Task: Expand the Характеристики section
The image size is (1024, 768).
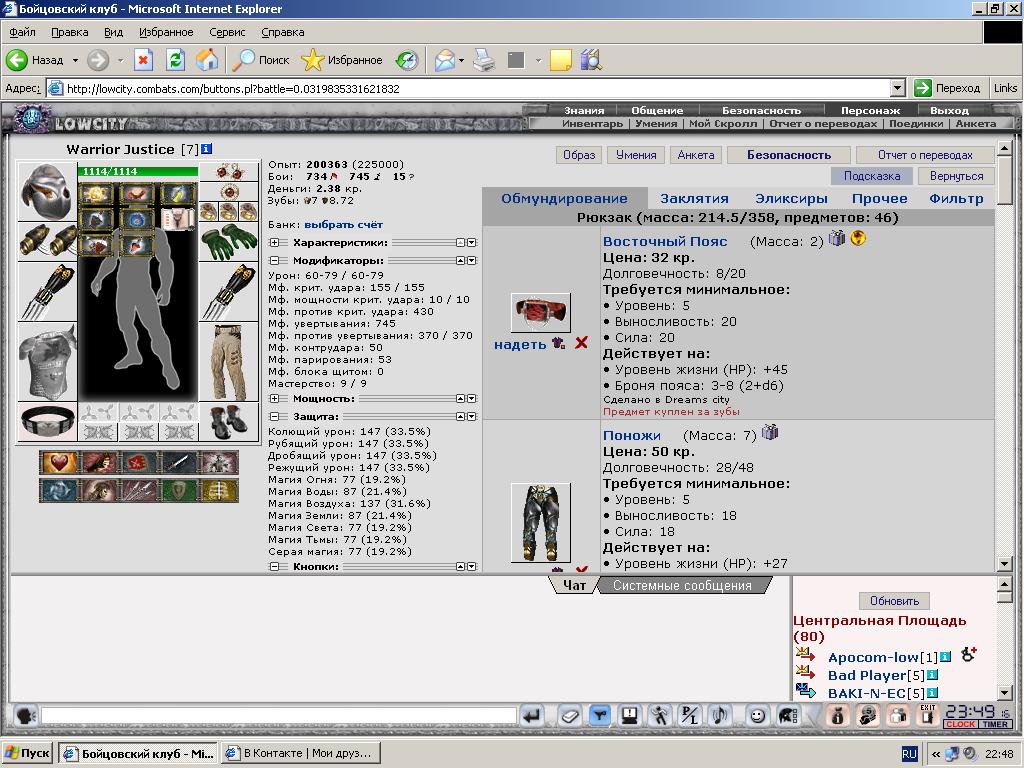Action: 274,242
